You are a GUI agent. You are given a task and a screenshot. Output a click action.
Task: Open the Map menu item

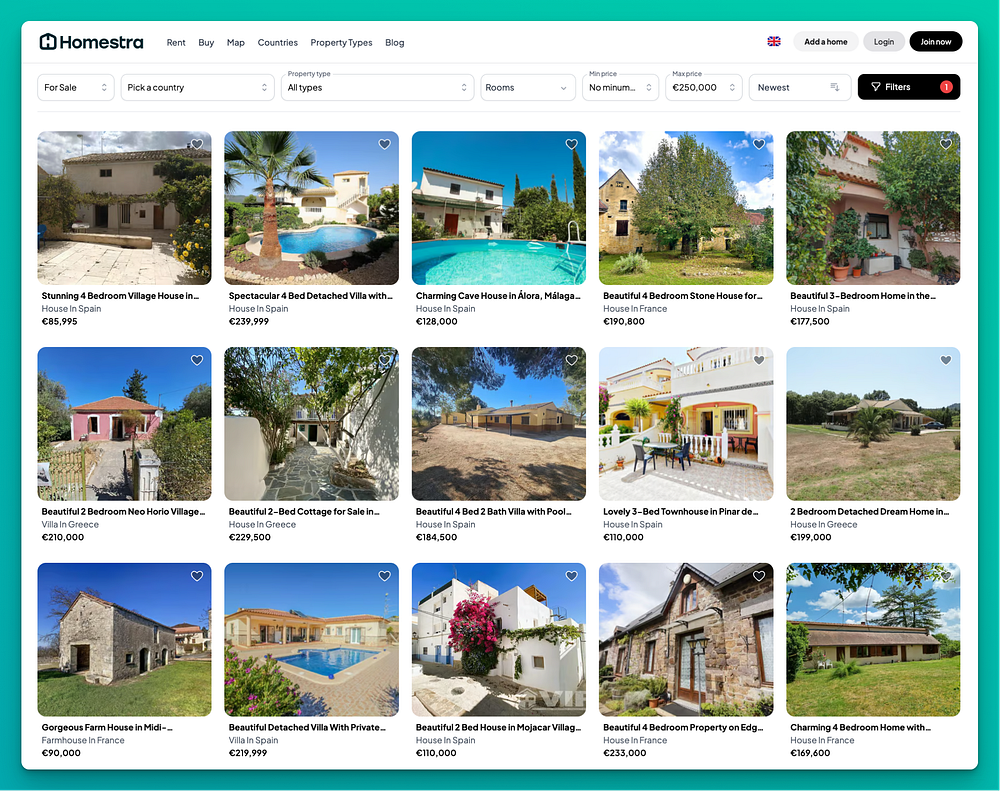(236, 43)
